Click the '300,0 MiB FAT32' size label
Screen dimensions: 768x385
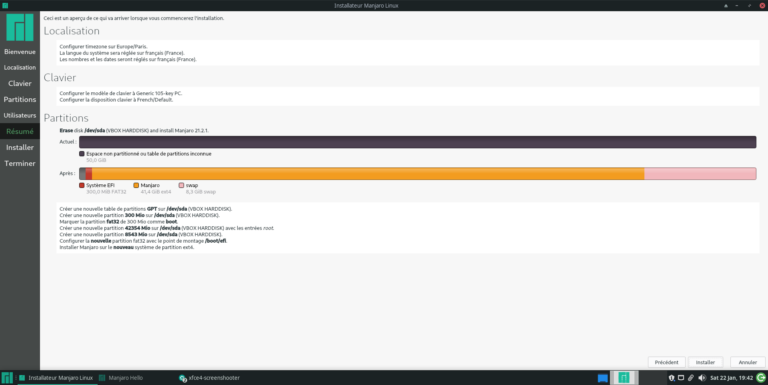pyautogui.click(x=106, y=192)
